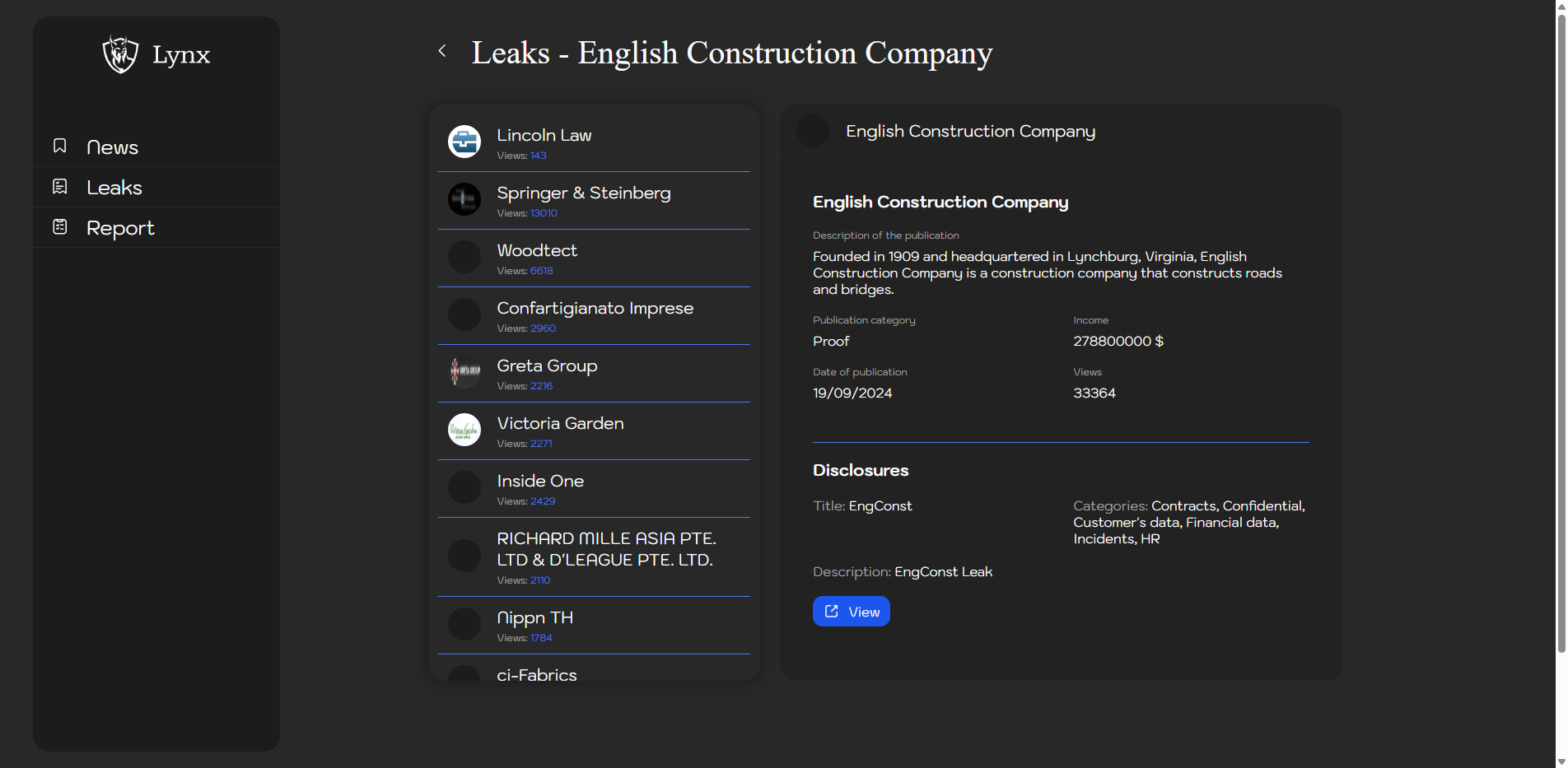Click the Leaks document icon
This screenshot has width=1568, height=768.
tap(60, 187)
